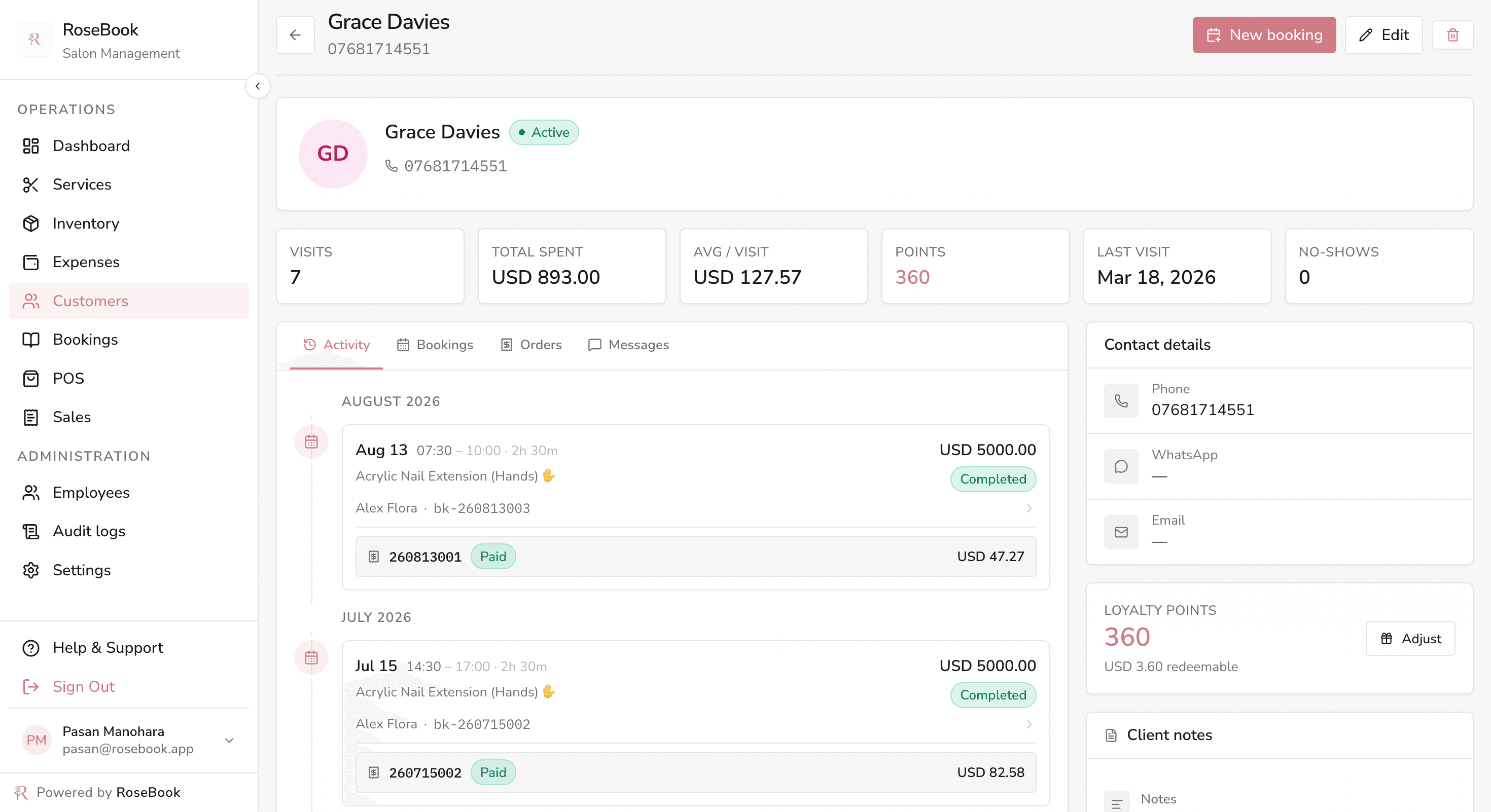The image size is (1491, 812).
Task: Click the Settings gear icon
Action: 30,570
